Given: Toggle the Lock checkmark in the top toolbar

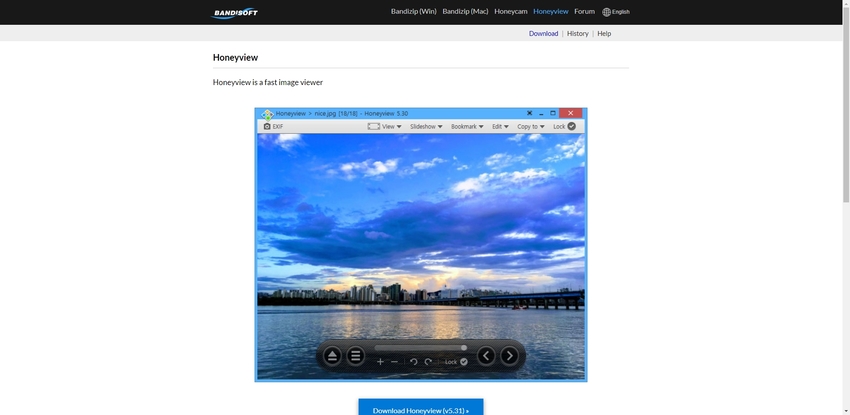Looking at the screenshot, I should (572, 127).
